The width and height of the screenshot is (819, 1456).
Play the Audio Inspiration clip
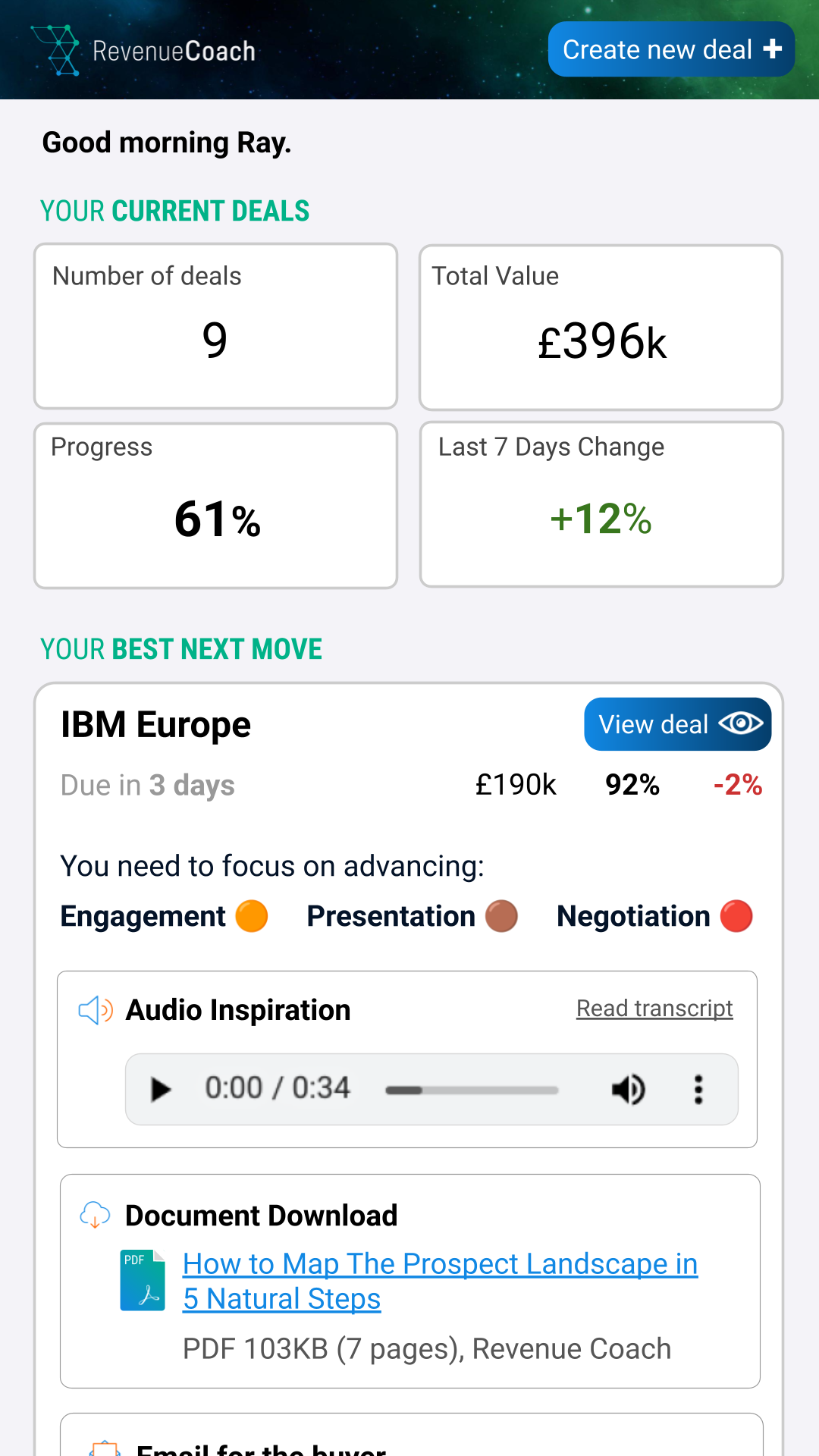161,1089
